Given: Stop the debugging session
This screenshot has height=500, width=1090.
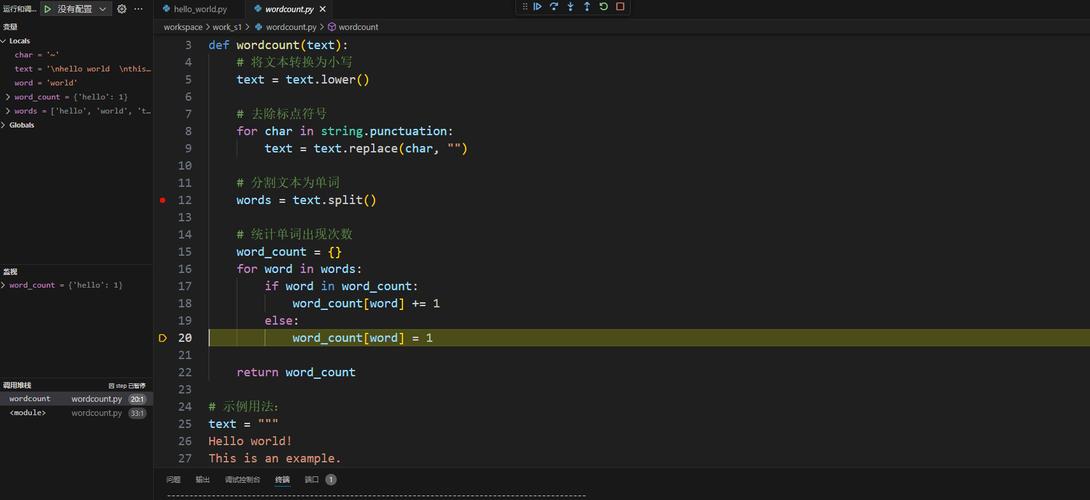Looking at the screenshot, I should pos(620,7).
